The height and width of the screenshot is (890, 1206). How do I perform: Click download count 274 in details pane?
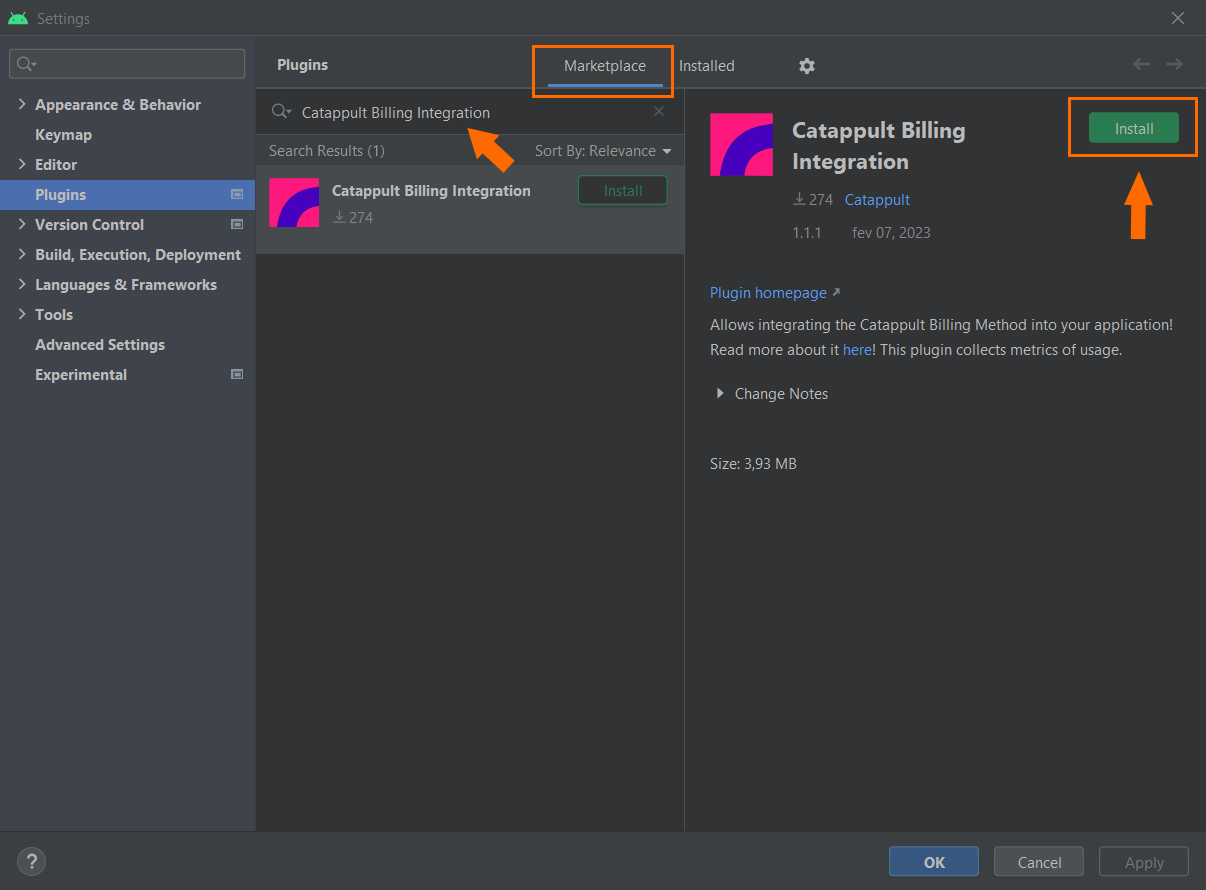click(x=813, y=200)
